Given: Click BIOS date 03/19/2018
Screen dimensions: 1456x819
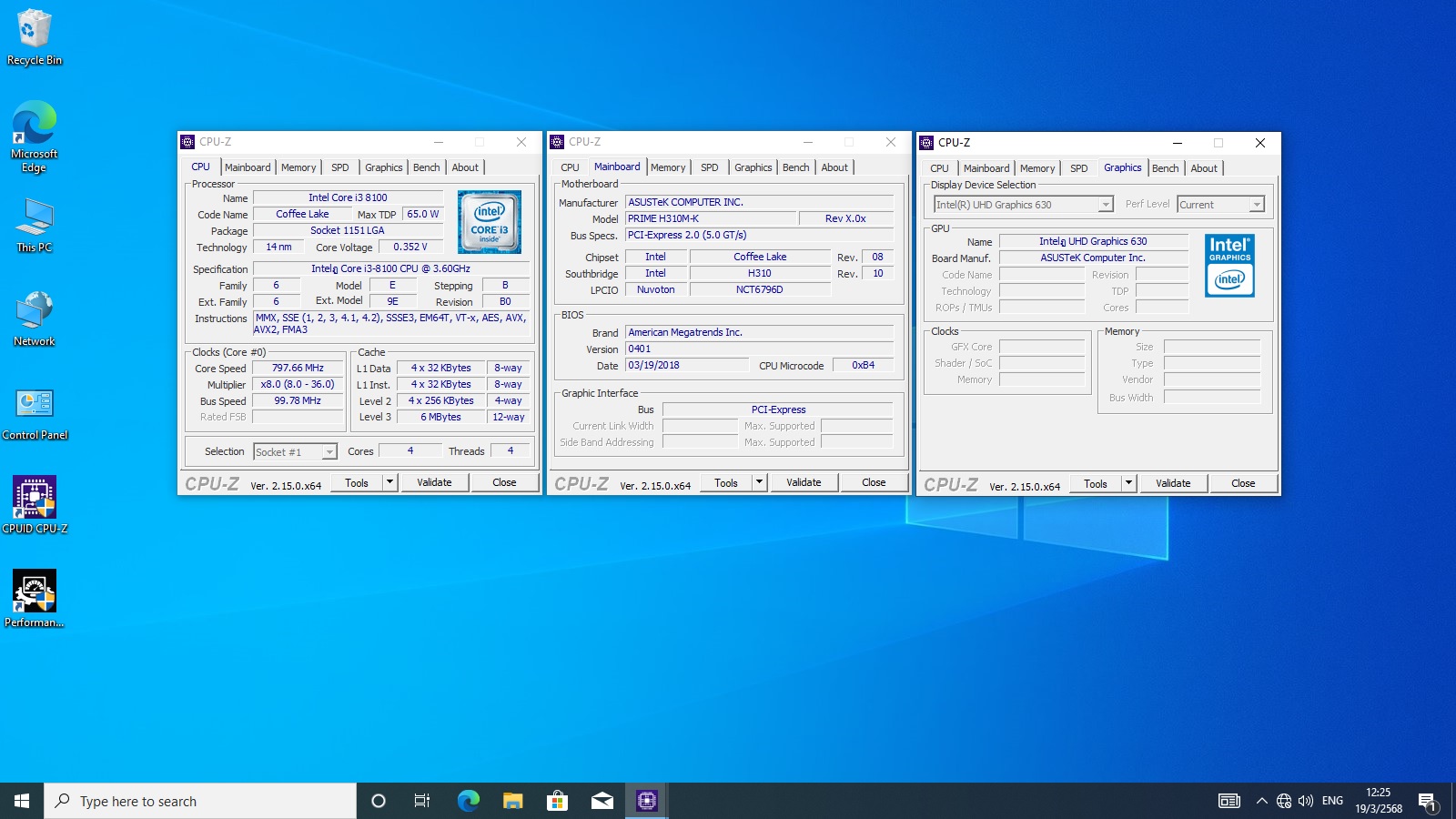Looking at the screenshot, I should tap(687, 366).
